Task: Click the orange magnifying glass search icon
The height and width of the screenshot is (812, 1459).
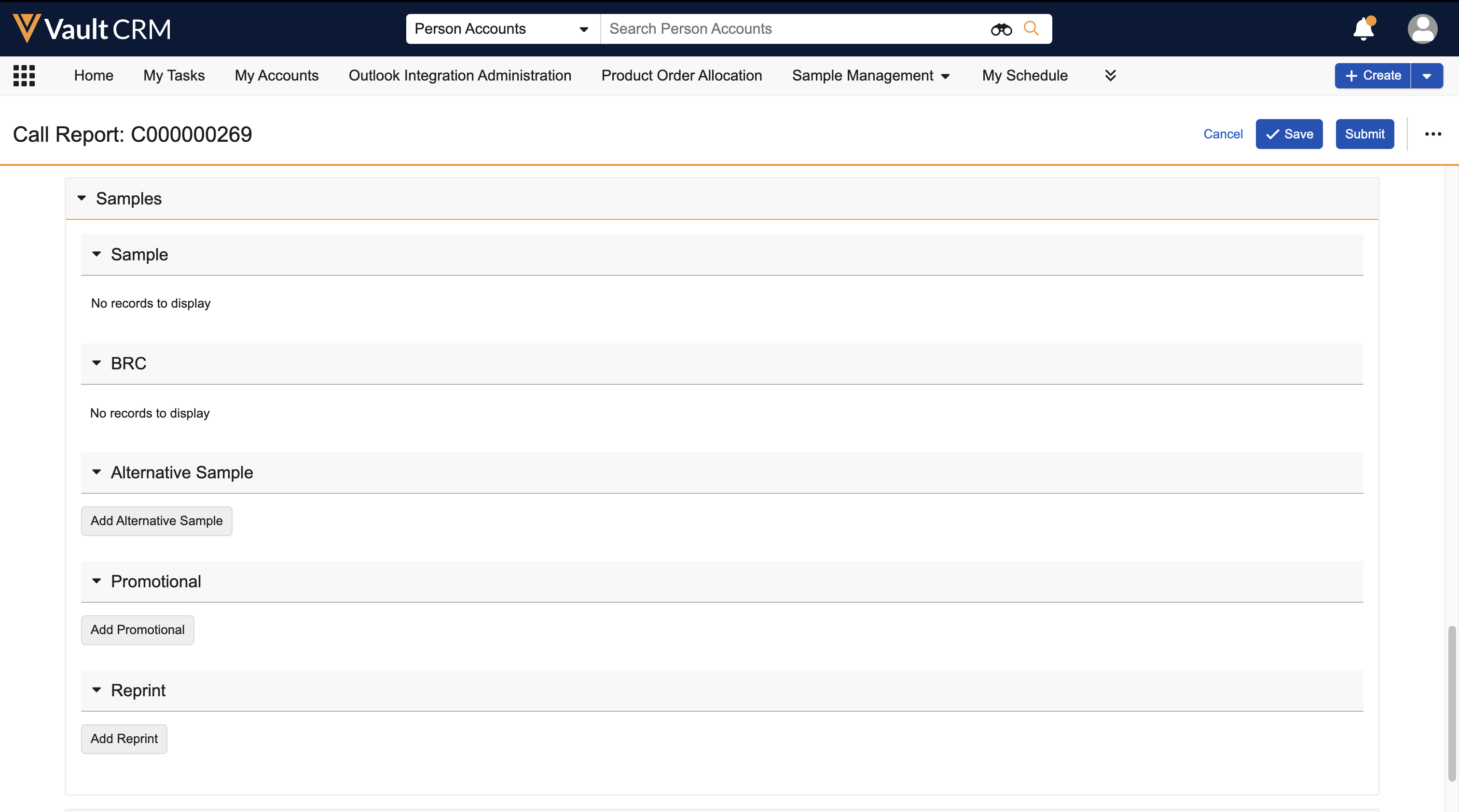Action: tap(1032, 28)
